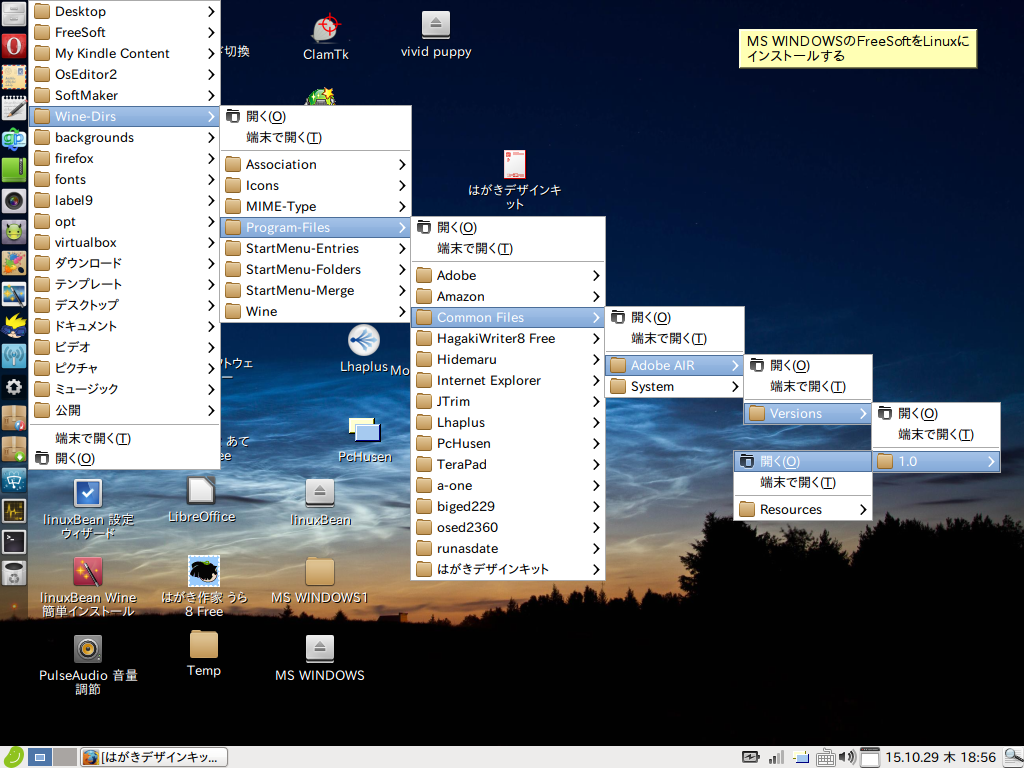Open the gear settings dock icon
Screen dimensions: 1024x768
click(14, 387)
